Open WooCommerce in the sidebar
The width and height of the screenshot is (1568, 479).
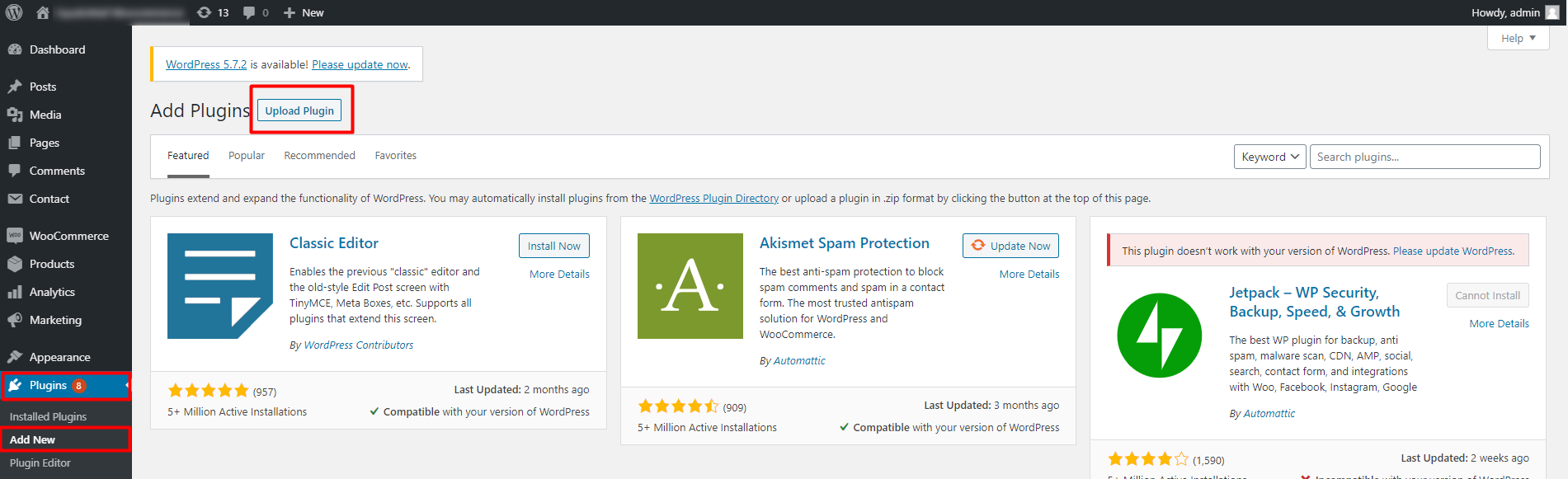click(x=68, y=236)
